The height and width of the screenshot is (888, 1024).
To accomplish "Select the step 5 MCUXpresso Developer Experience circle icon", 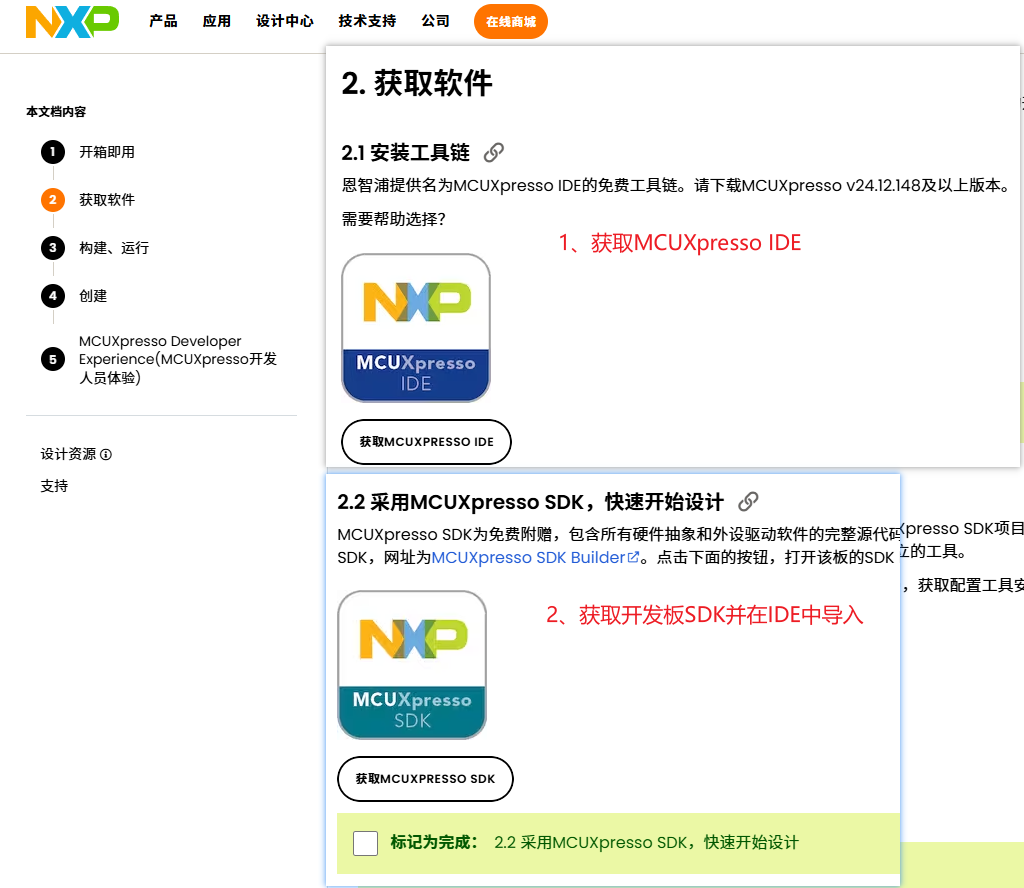I will [x=52, y=358].
